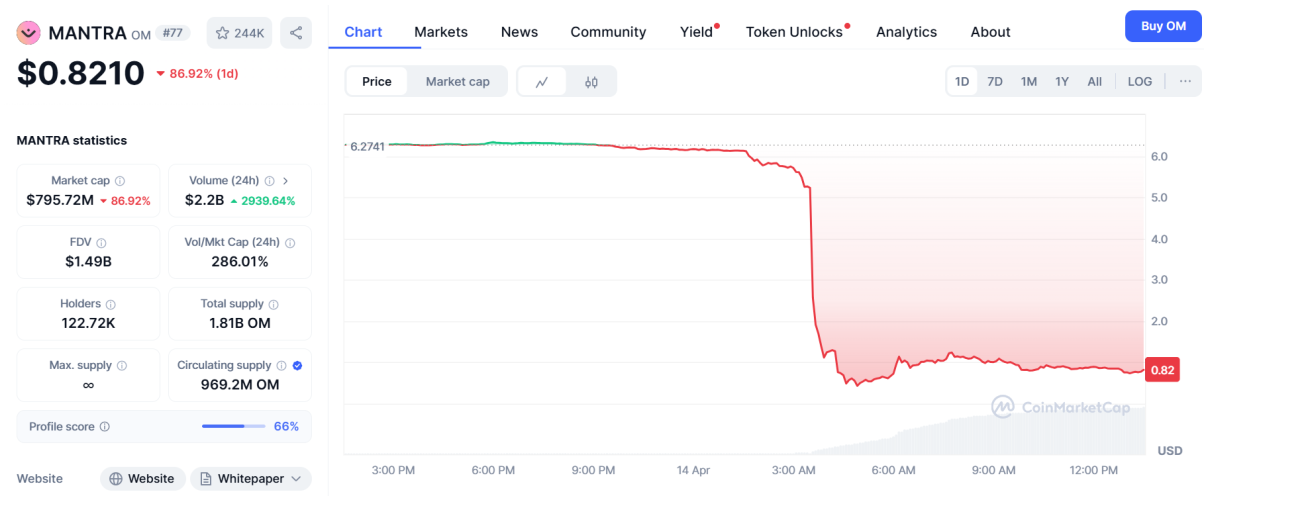Open the Markets tab
This screenshot has width=1298, height=511.
(441, 32)
